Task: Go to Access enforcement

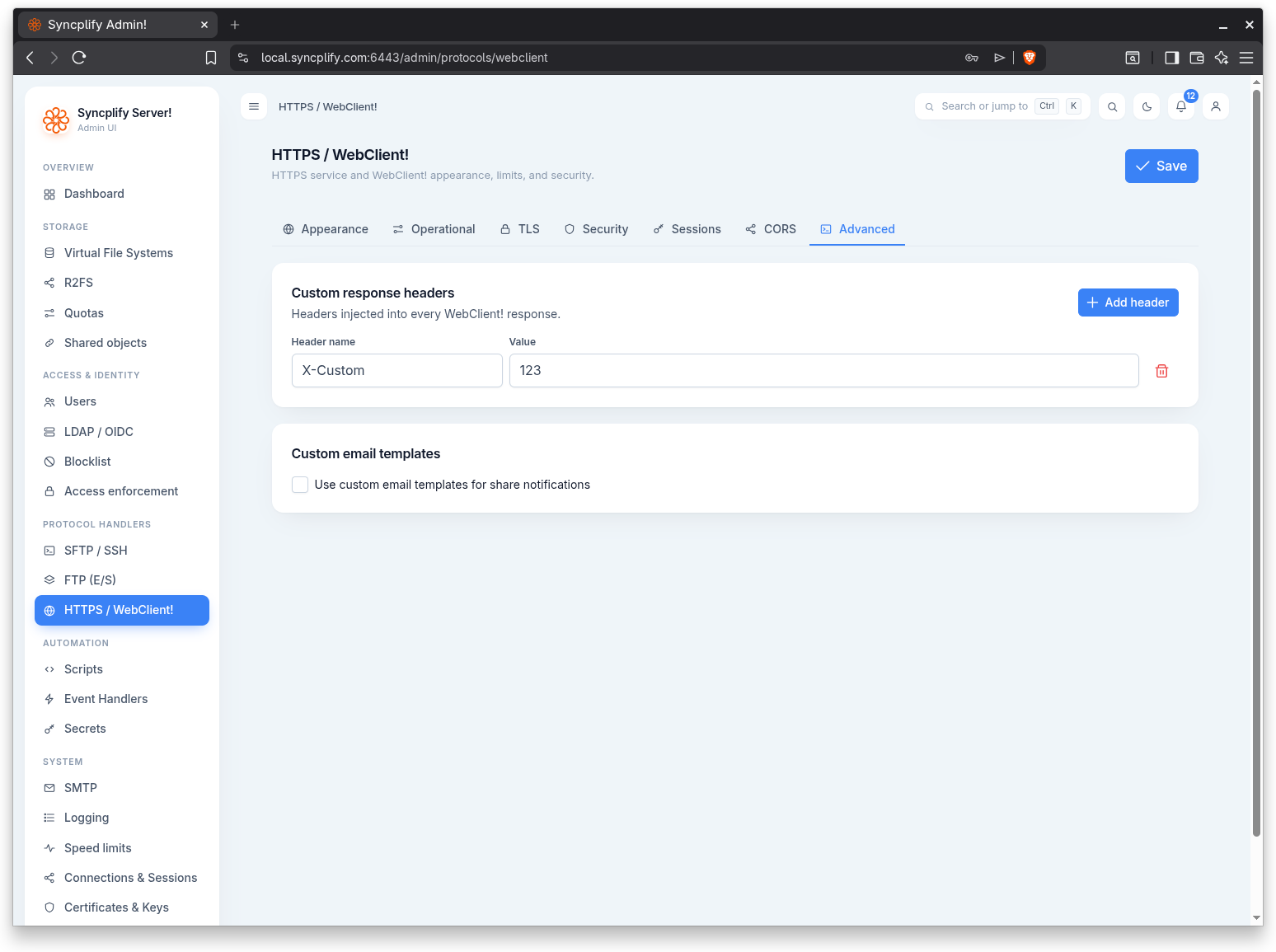Action: (122, 491)
